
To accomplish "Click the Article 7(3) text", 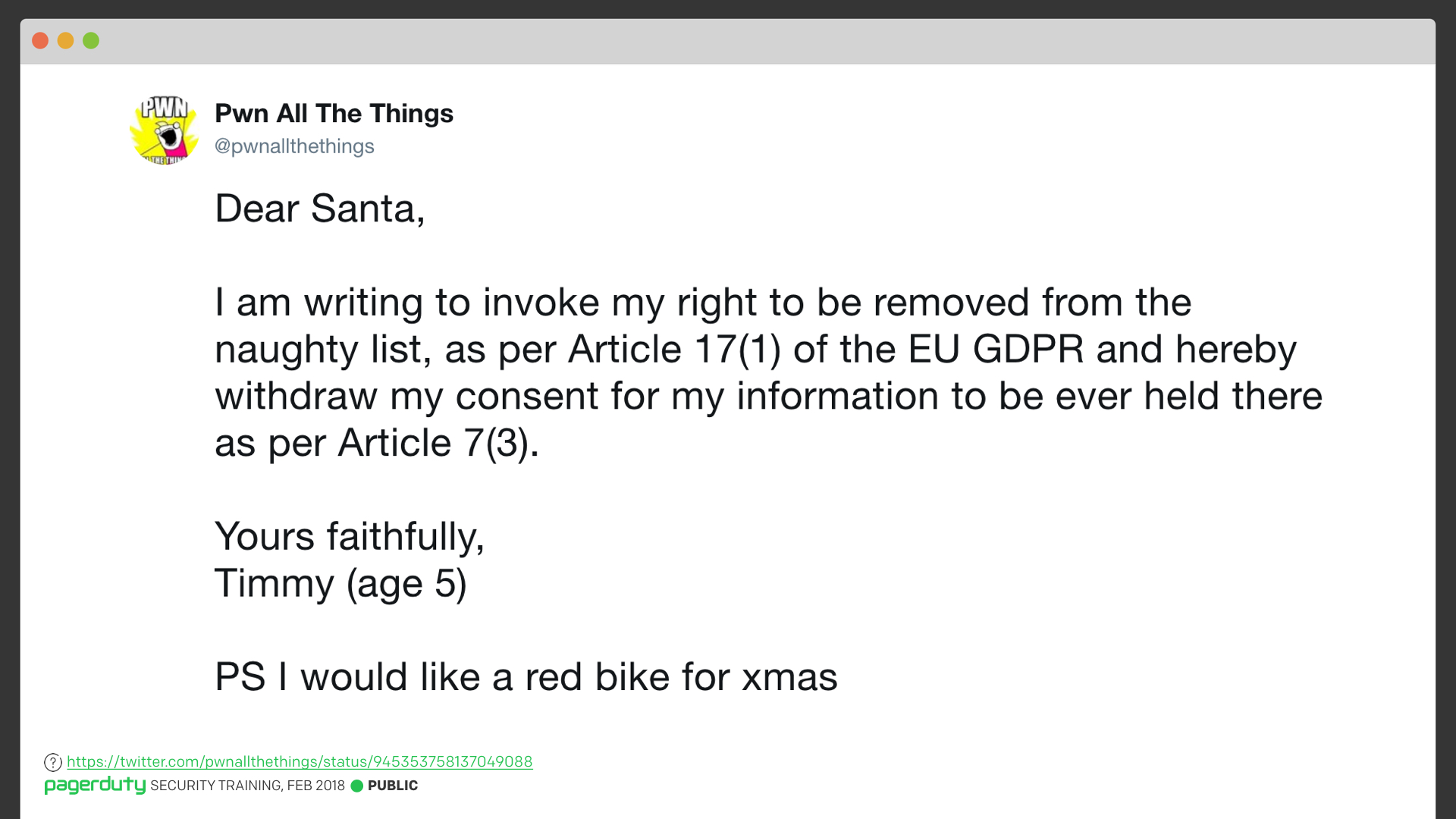I will (438, 442).
